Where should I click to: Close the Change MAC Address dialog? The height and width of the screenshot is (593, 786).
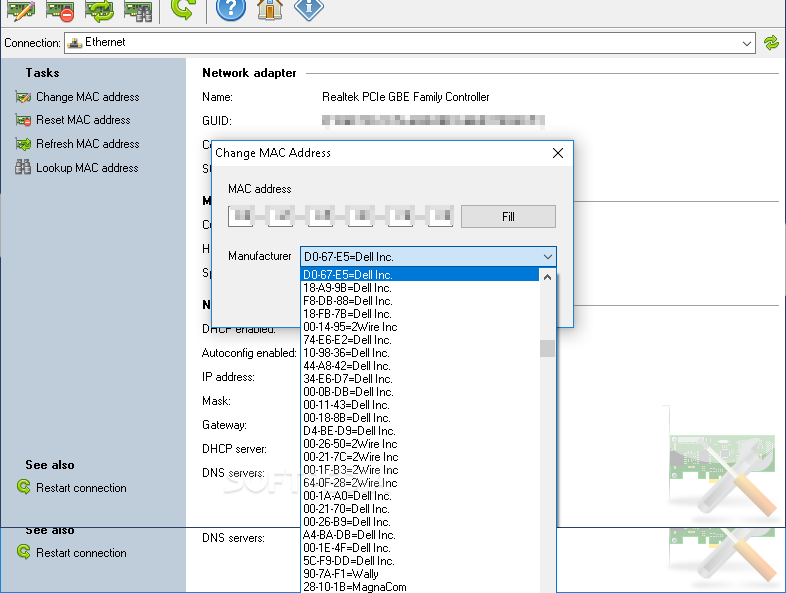[558, 153]
